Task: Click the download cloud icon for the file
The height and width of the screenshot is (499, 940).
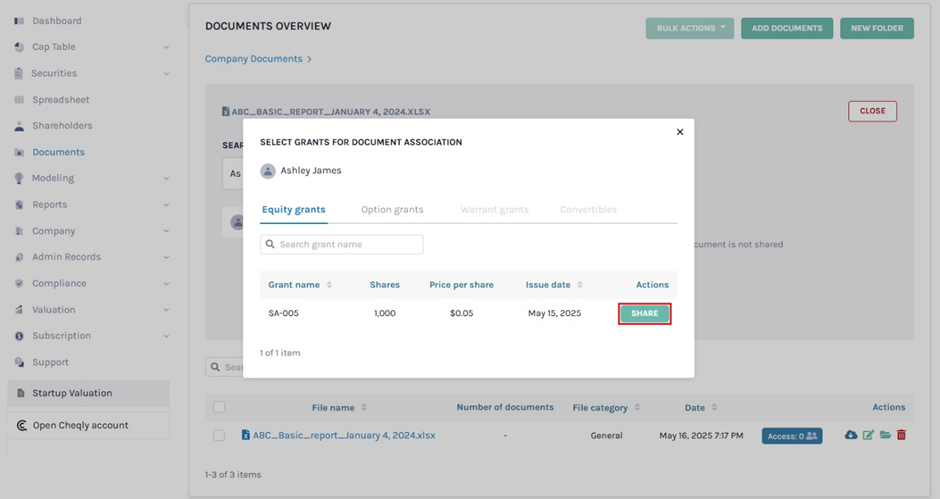Action: point(851,436)
